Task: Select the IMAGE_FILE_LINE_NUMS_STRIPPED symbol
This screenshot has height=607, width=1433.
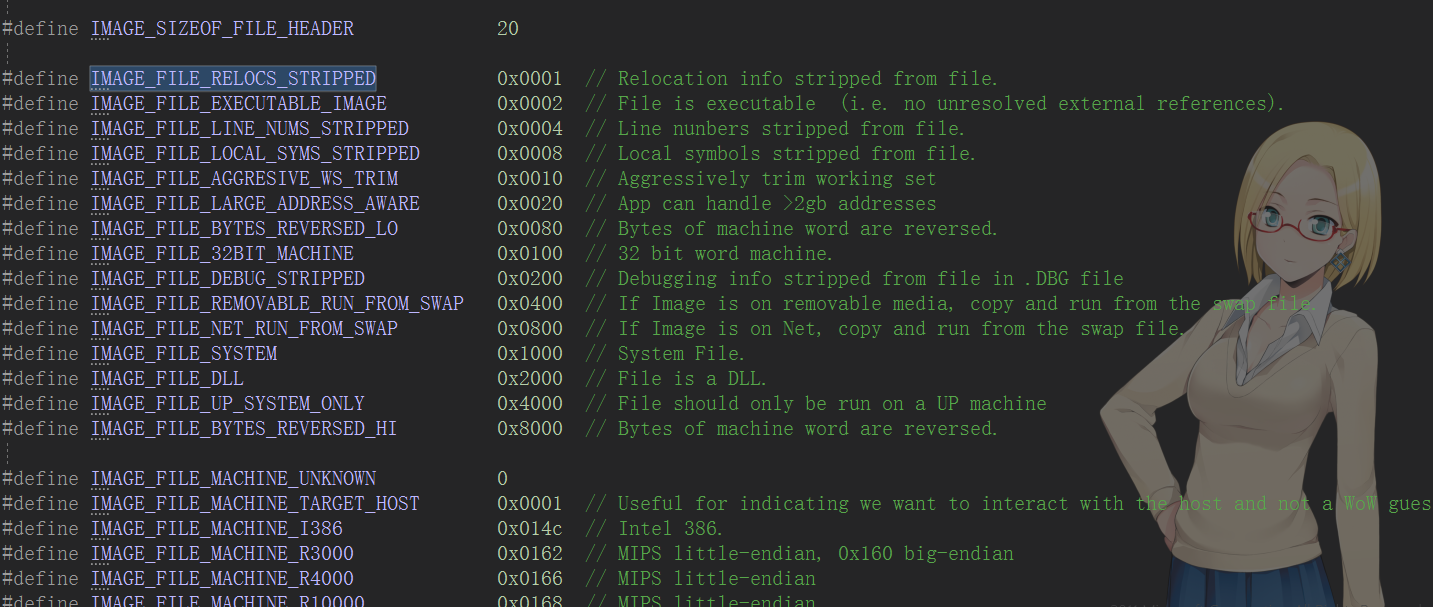Action: click(x=249, y=129)
